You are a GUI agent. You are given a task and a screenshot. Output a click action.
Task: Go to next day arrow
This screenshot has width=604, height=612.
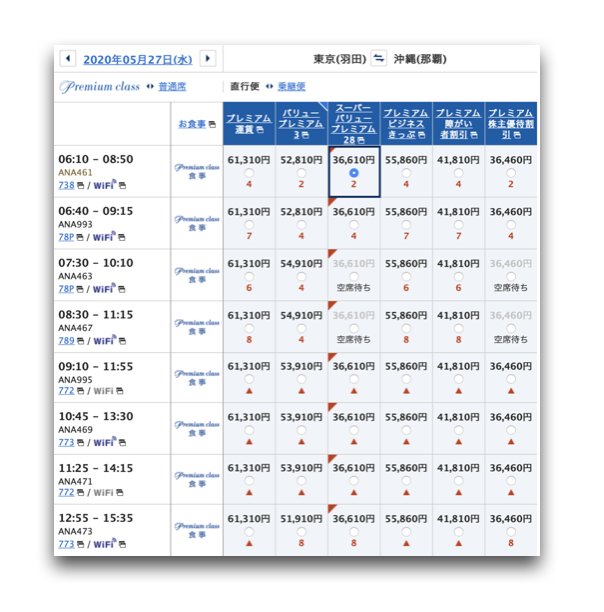coord(208,59)
